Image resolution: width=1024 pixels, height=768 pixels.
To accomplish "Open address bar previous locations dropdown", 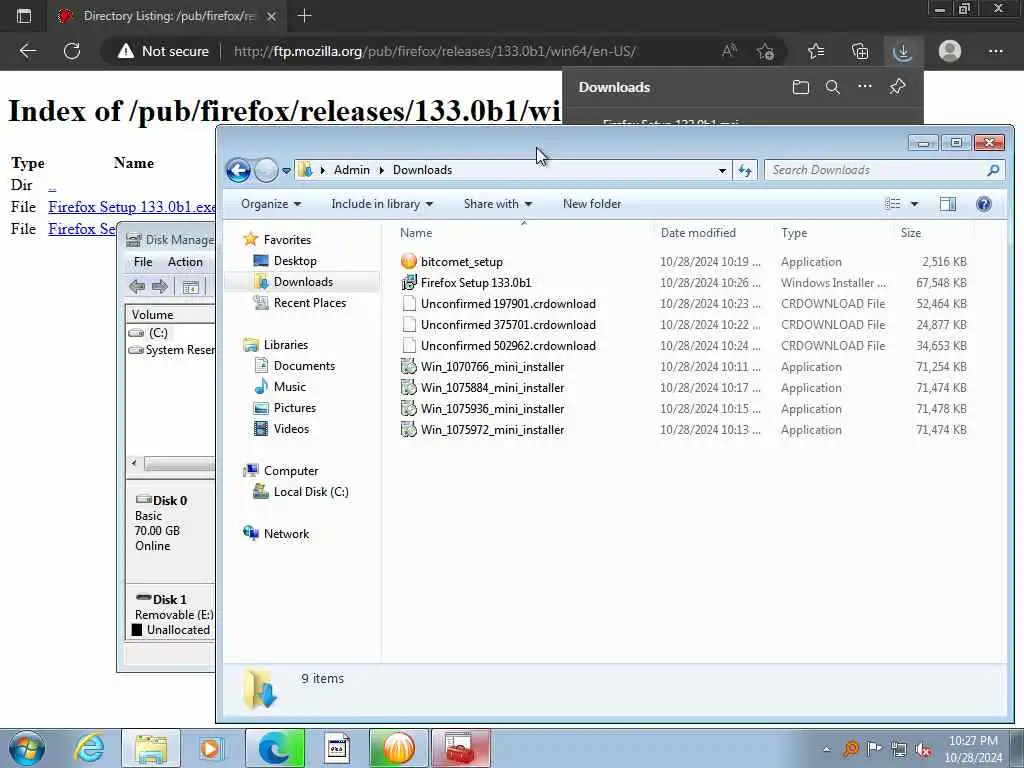I will (x=722, y=170).
